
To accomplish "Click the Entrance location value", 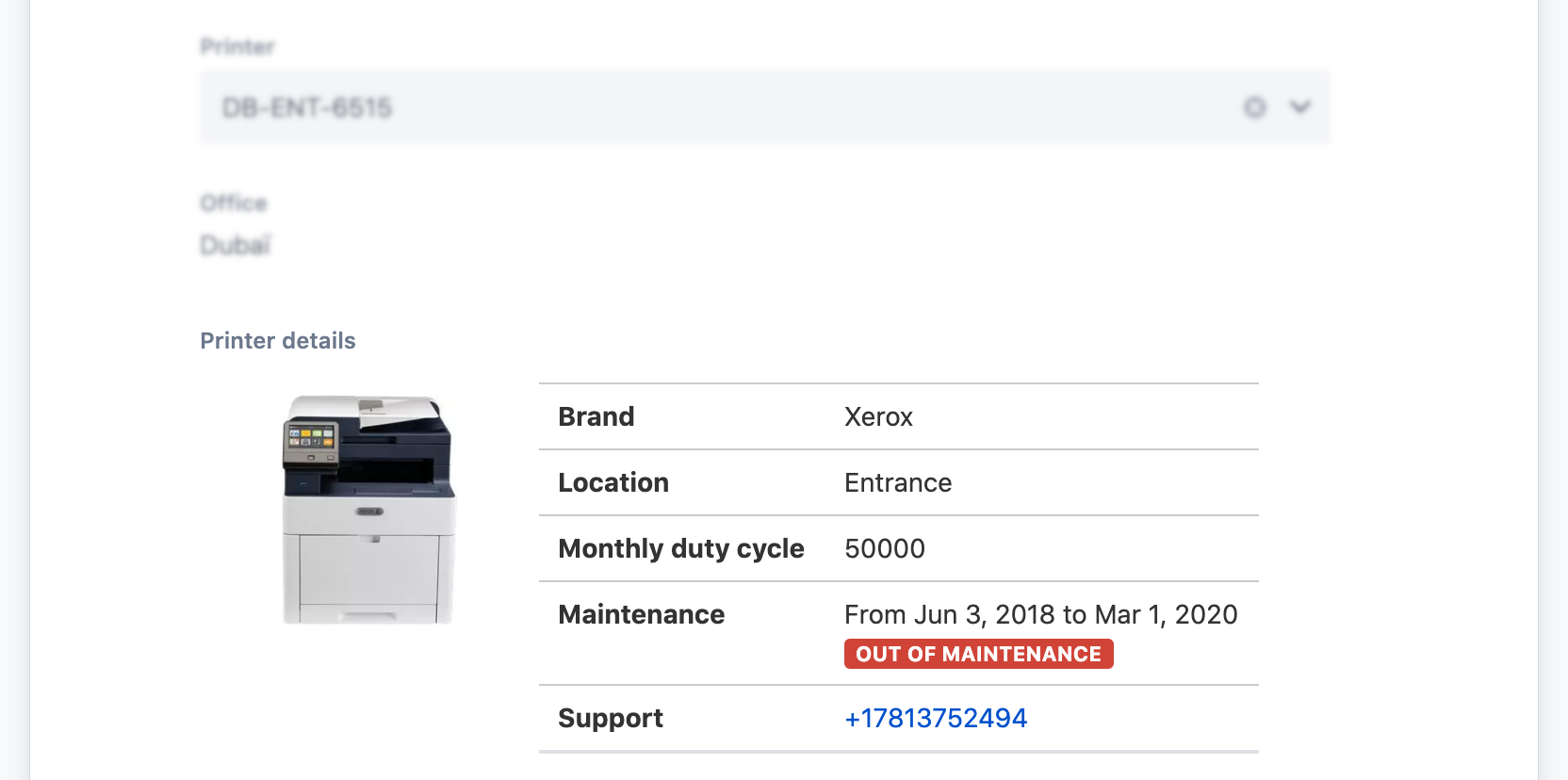I will click(898, 482).
